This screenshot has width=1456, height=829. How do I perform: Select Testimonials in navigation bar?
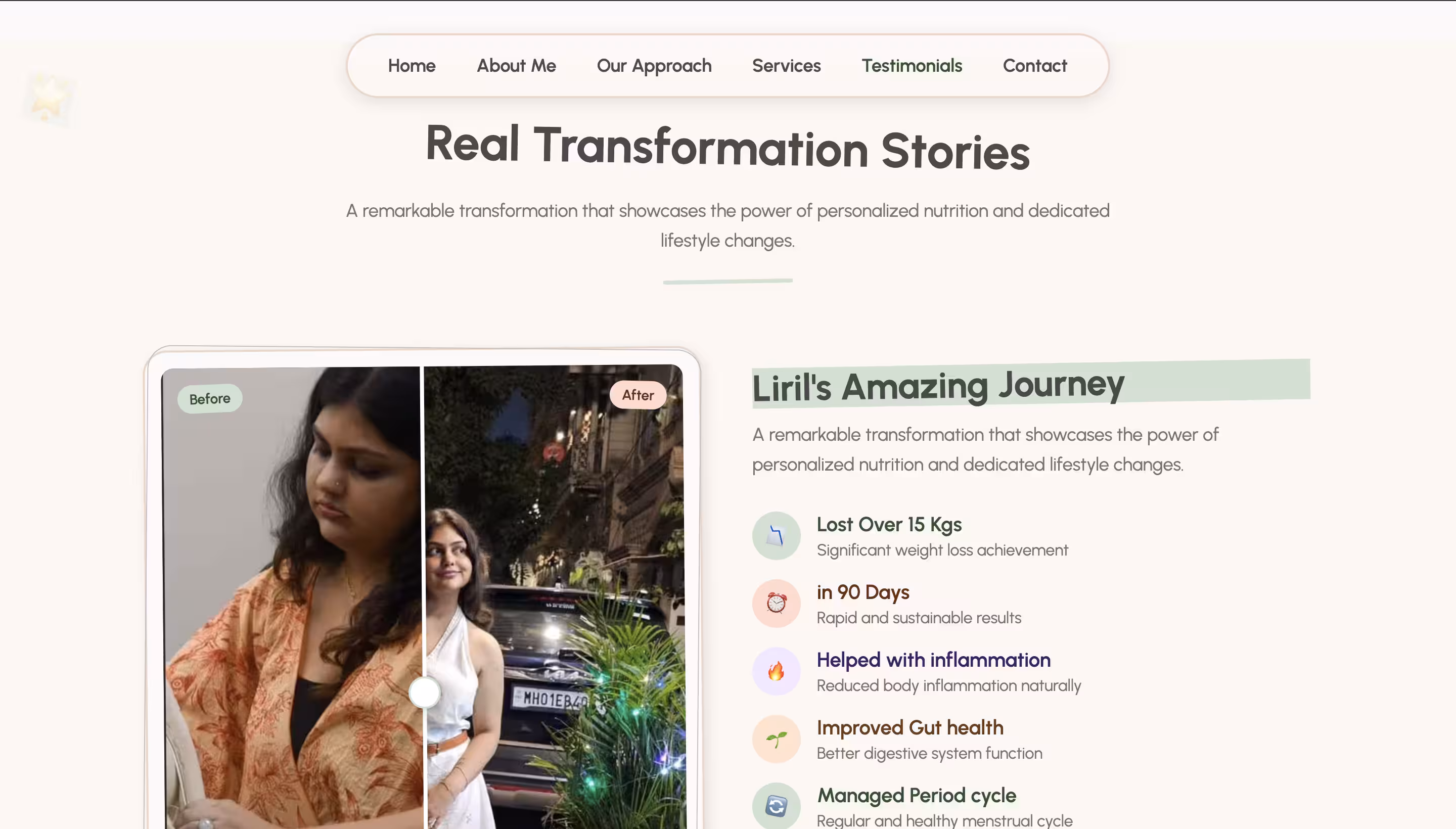pyautogui.click(x=911, y=66)
